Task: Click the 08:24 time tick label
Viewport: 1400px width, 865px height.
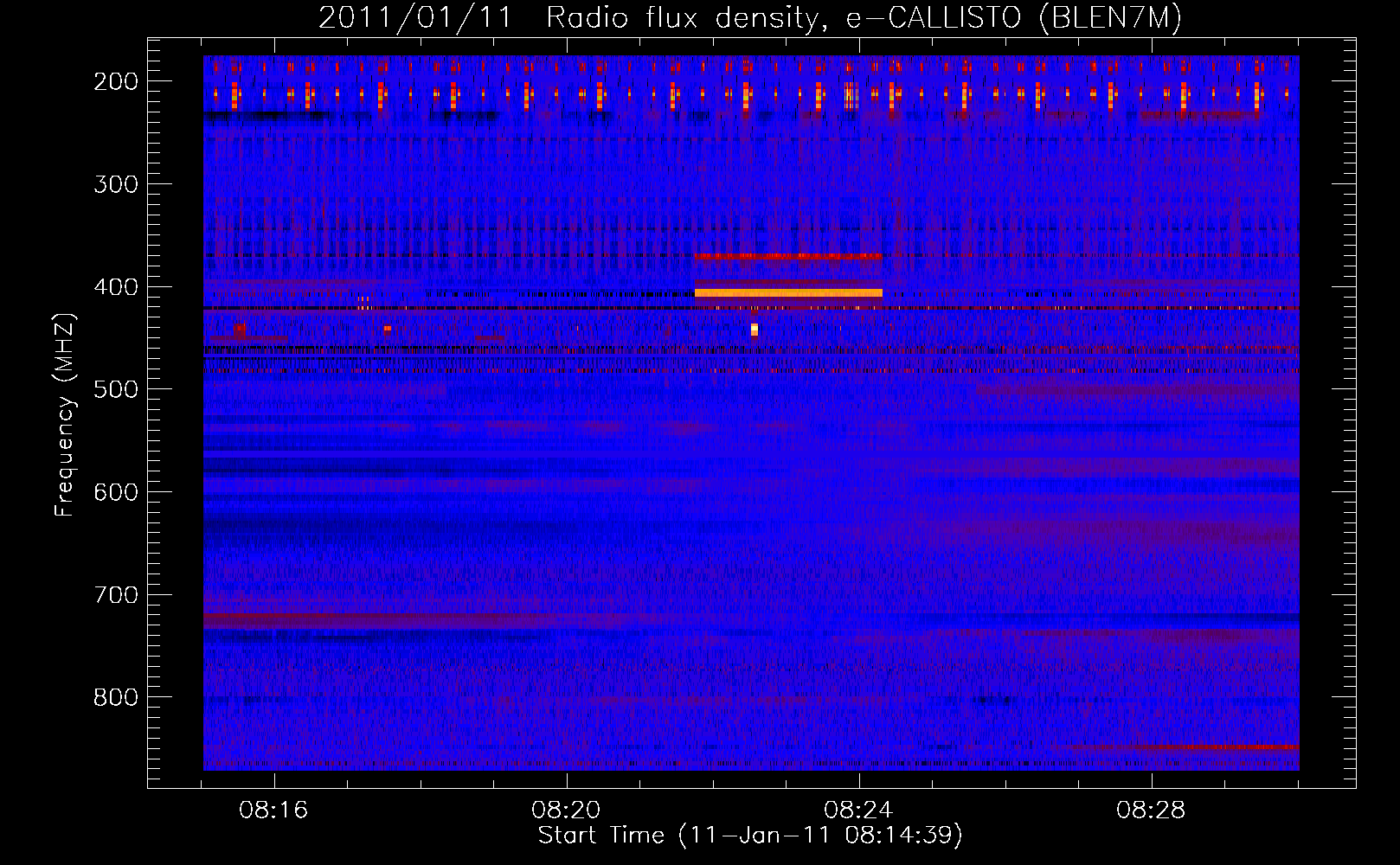Action: (859, 811)
